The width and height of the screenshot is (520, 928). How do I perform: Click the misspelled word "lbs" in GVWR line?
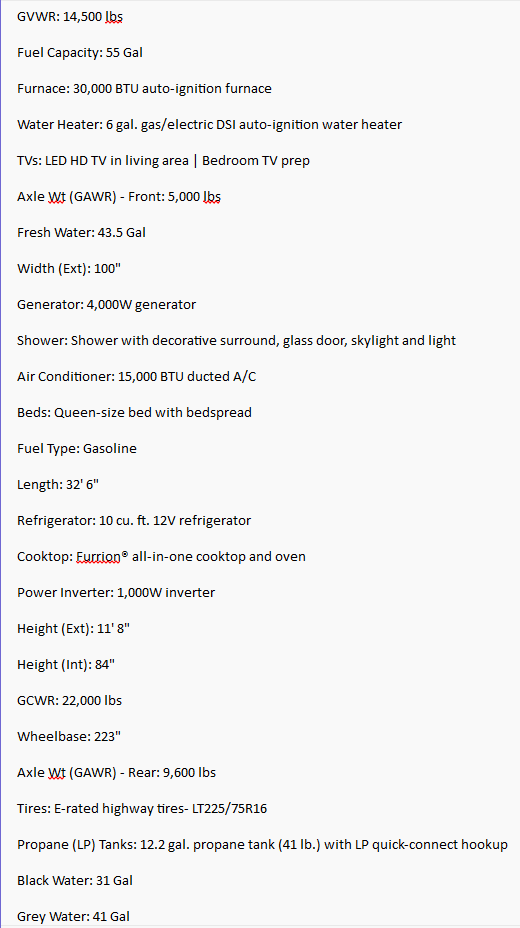click(x=114, y=17)
